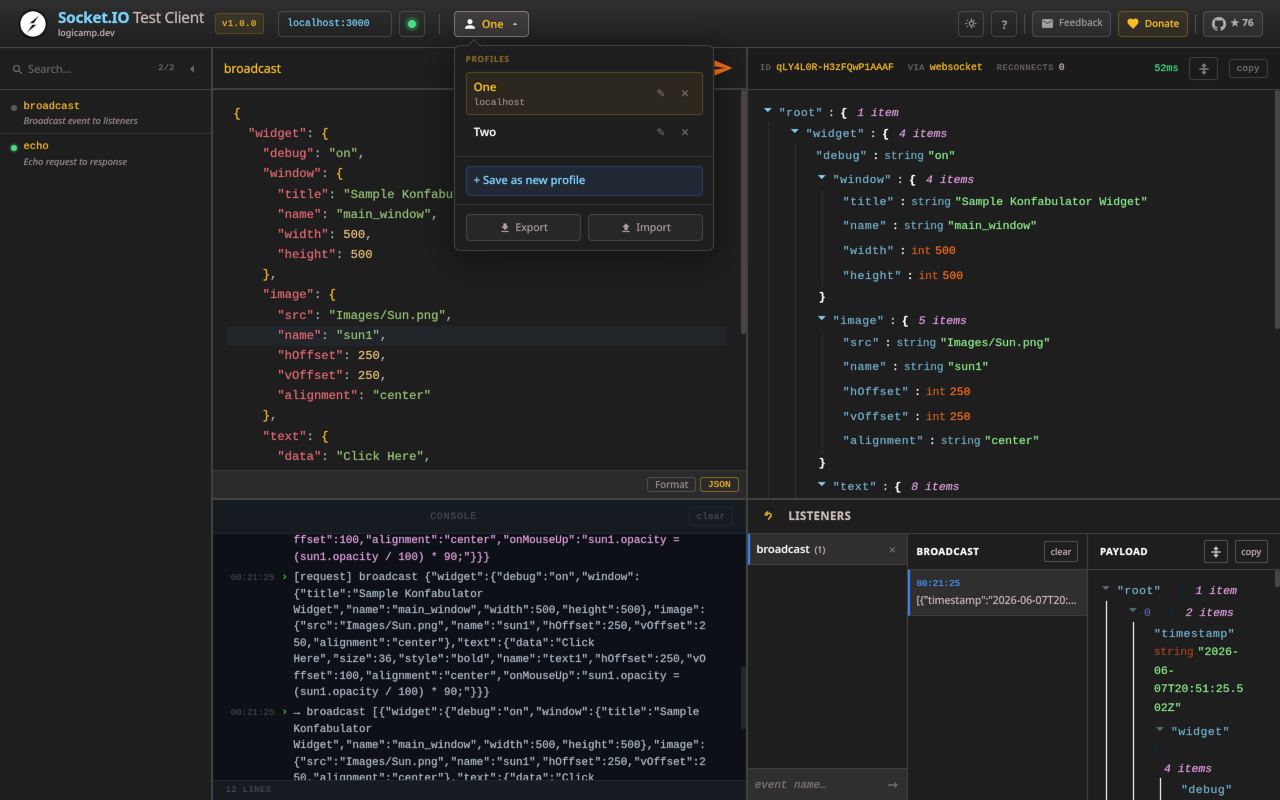
Task: Copy the response with copy button
Action: (1247, 68)
